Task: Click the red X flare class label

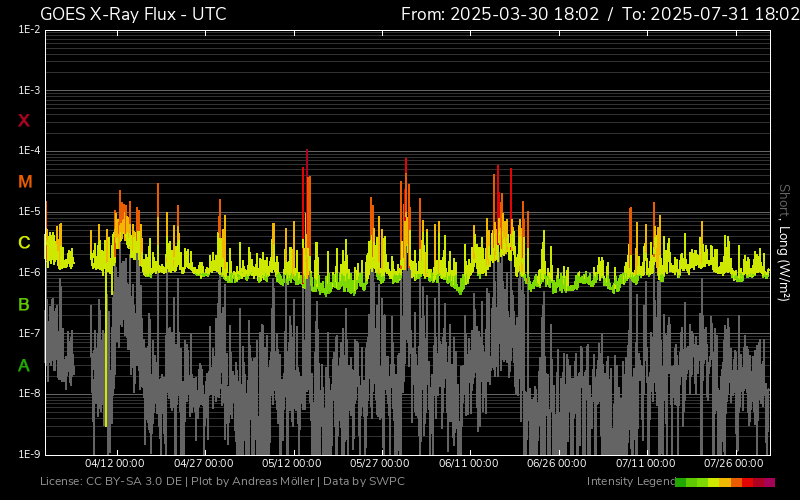Action: (x=24, y=121)
